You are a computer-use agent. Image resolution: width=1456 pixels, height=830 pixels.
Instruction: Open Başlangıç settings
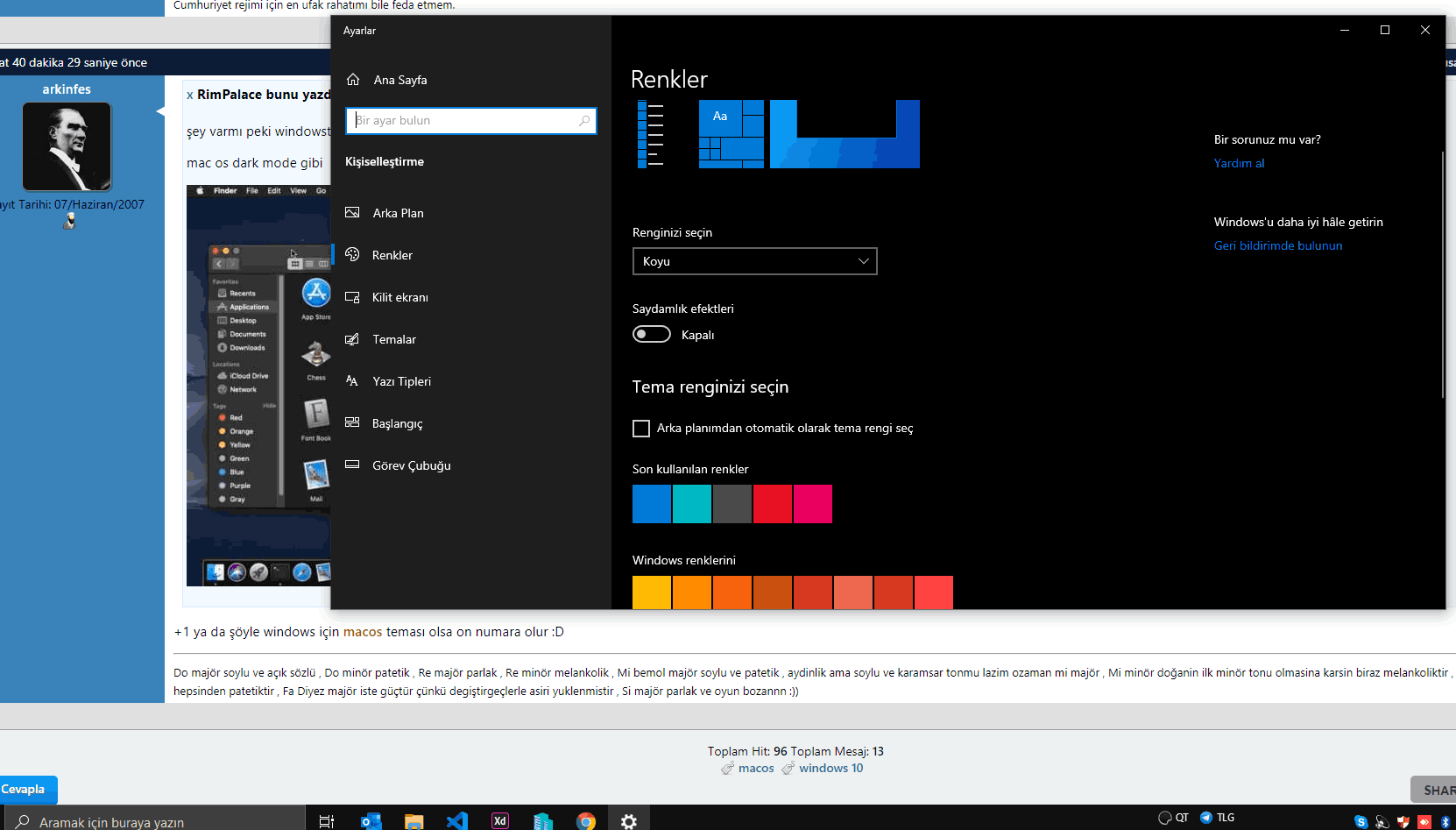tap(397, 423)
